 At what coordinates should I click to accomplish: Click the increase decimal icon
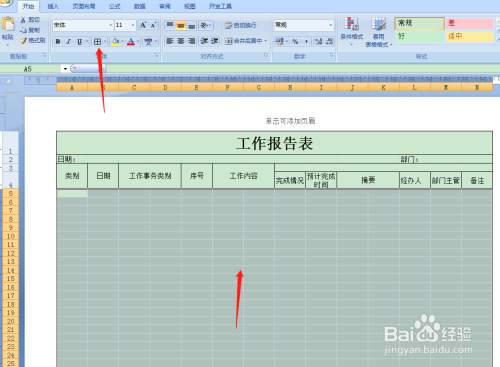coord(319,41)
